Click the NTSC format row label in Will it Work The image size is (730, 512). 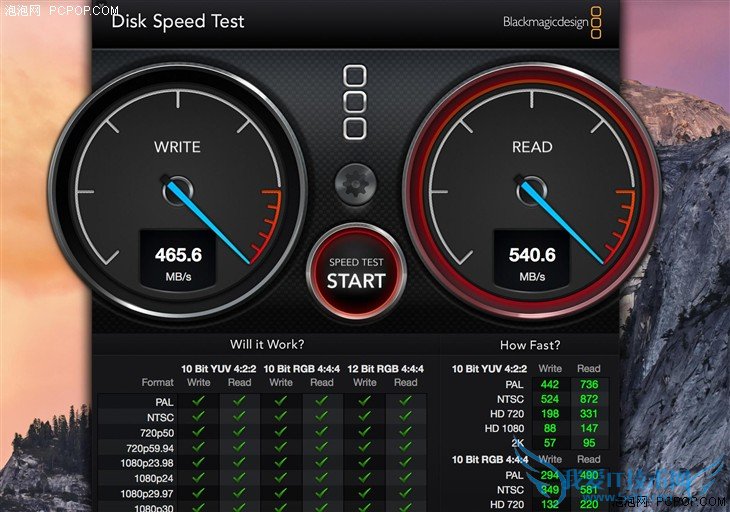[x=160, y=418]
